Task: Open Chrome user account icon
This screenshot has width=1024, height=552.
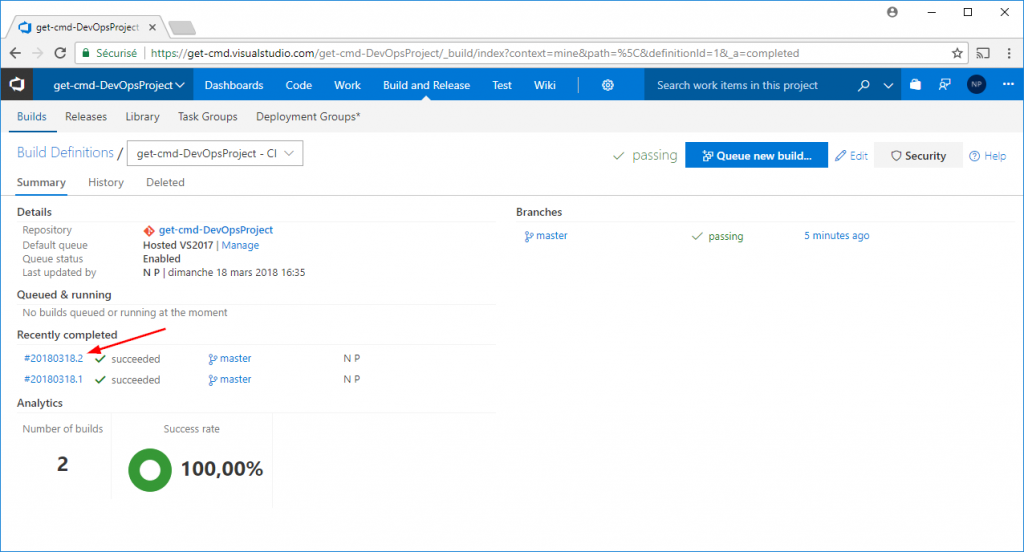Action: (892, 12)
